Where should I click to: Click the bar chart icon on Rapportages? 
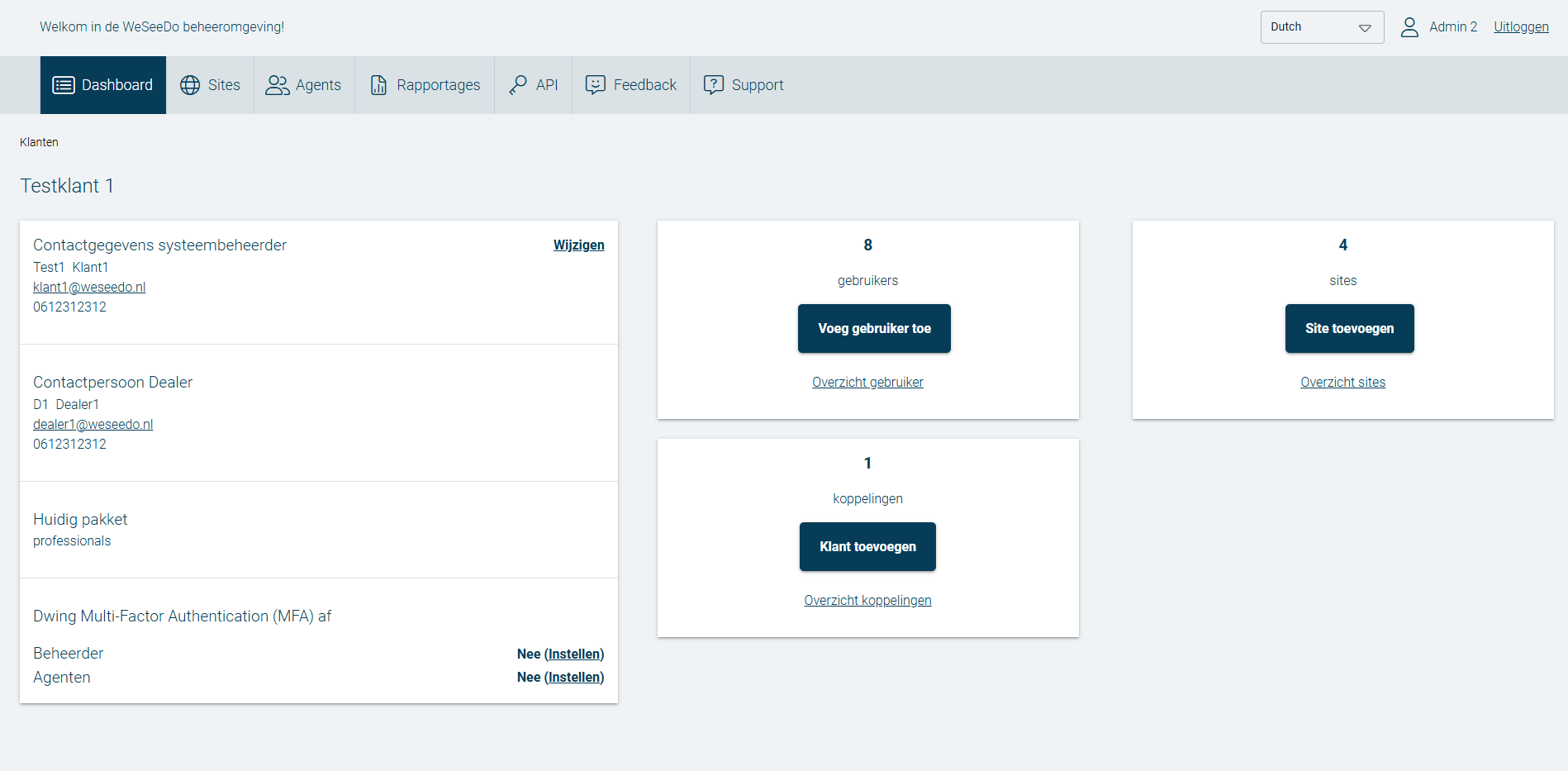pyautogui.click(x=378, y=84)
